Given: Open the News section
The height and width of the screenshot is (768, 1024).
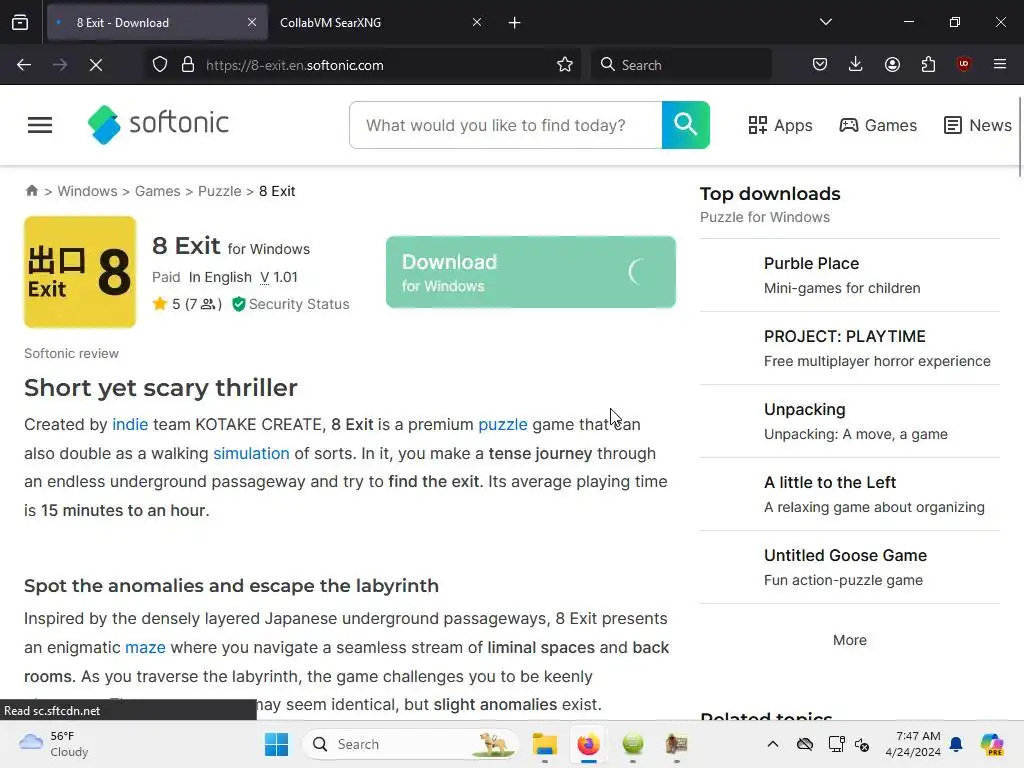Looking at the screenshot, I should click(978, 125).
